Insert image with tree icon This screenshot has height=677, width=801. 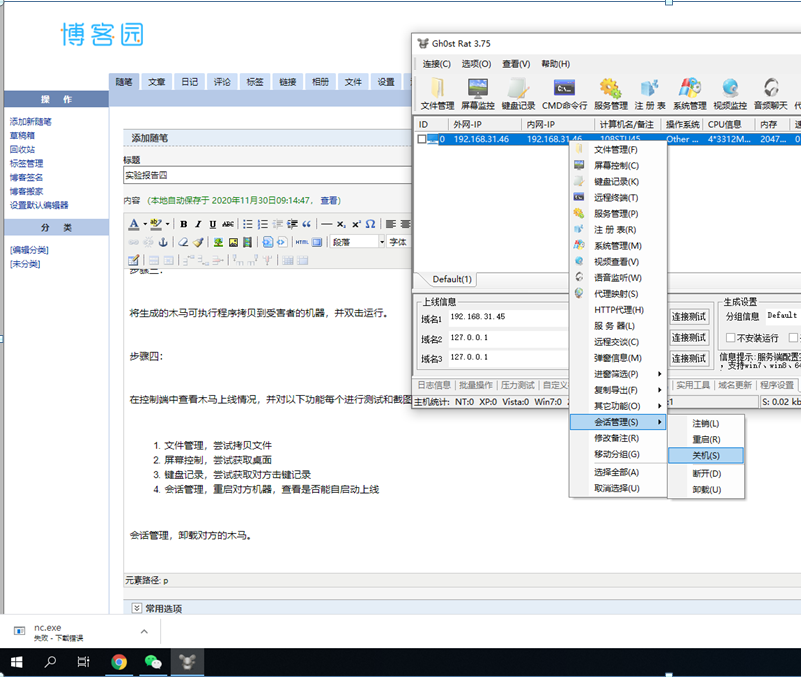tap(218, 242)
